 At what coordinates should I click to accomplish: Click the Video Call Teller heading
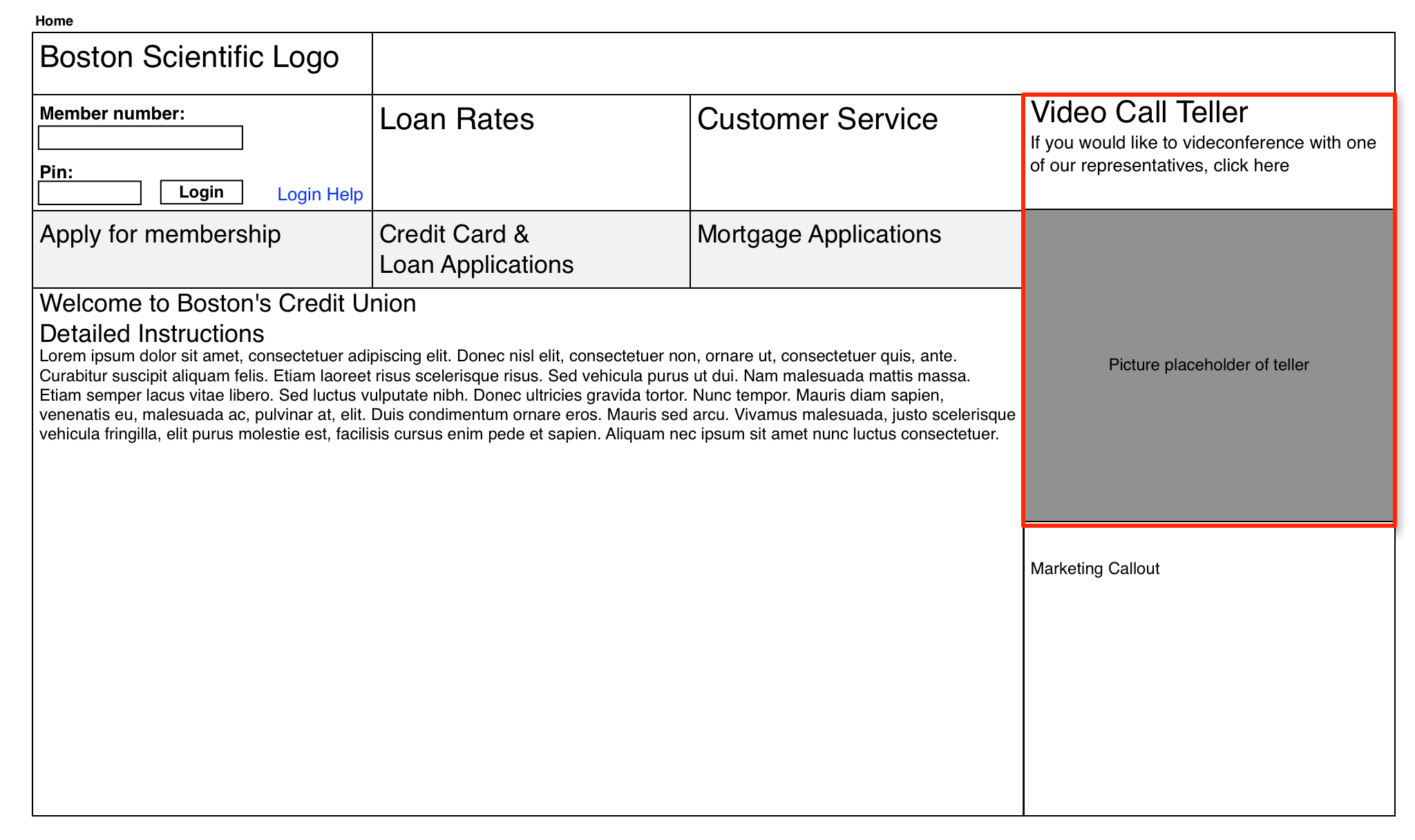[x=1139, y=111]
